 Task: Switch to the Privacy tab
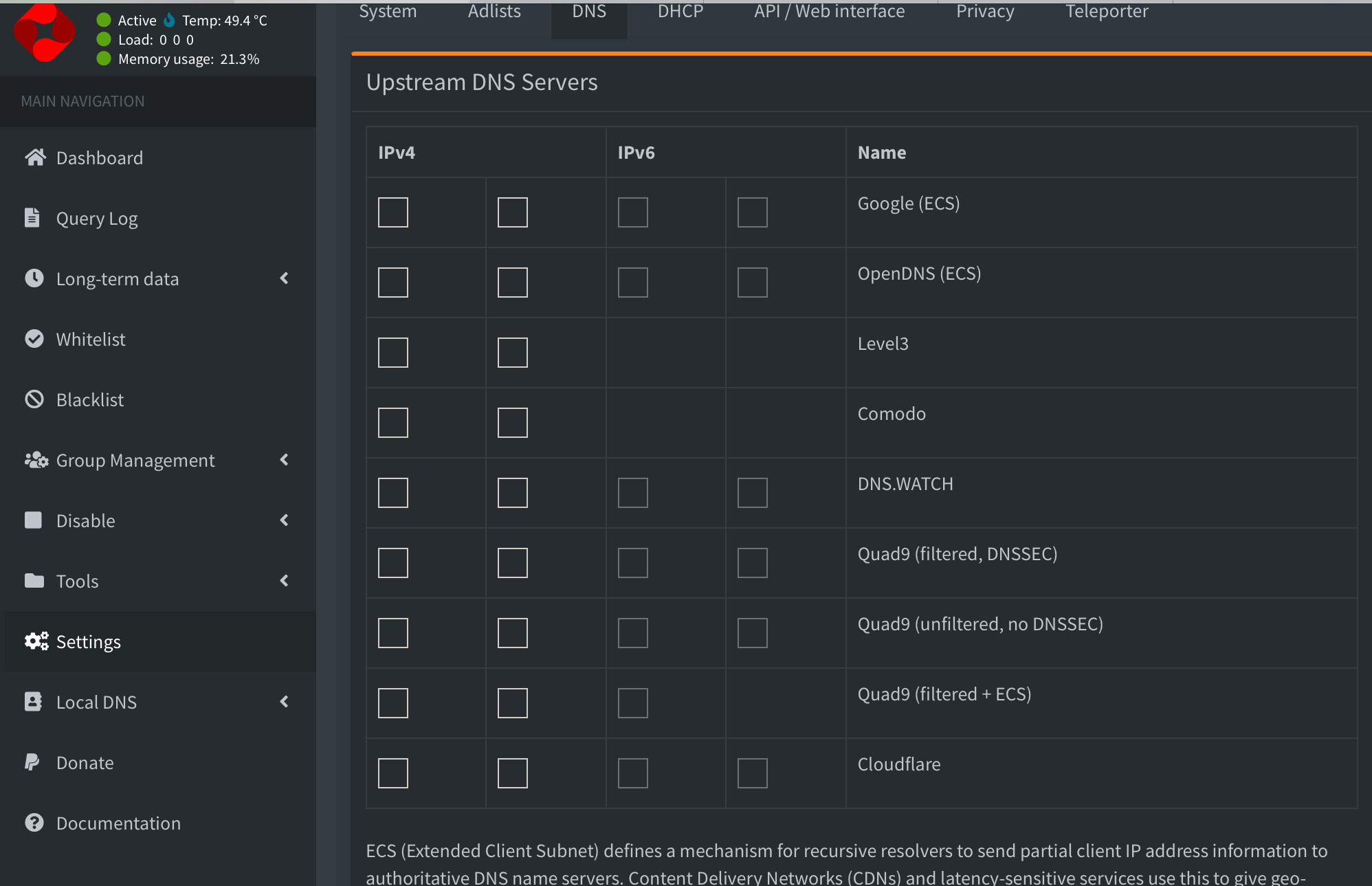[x=985, y=12]
